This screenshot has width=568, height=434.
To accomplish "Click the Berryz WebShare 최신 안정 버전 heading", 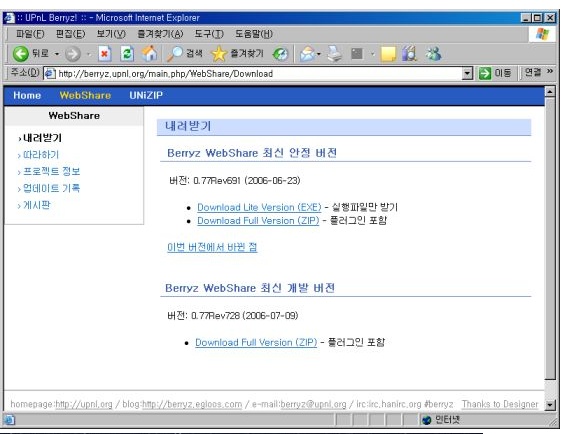I will click(x=252, y=153).
